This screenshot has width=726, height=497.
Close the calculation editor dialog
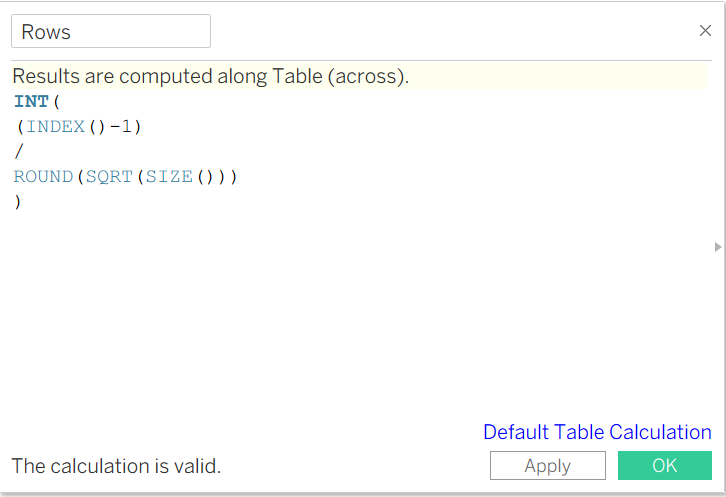[705, 31]
